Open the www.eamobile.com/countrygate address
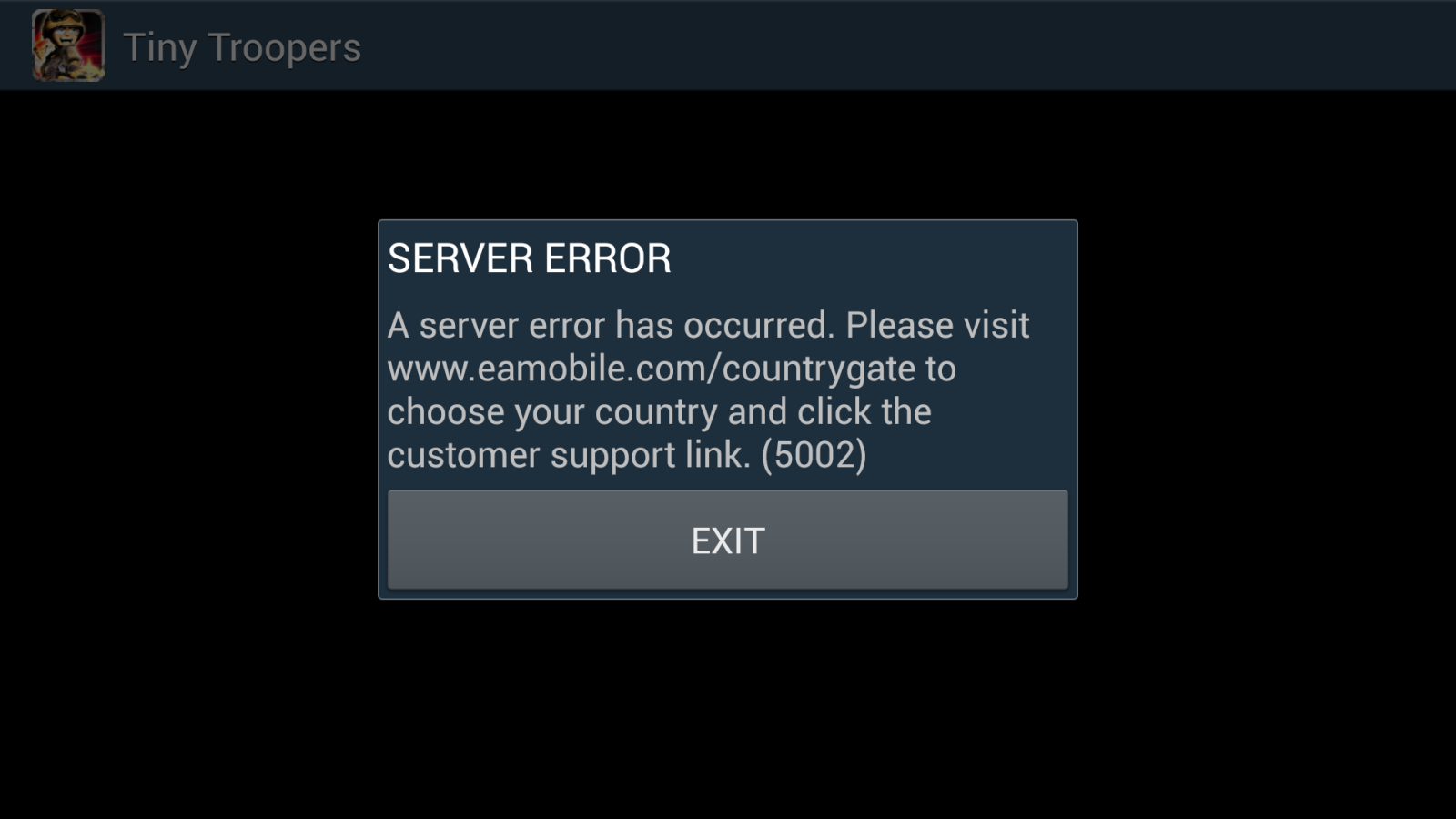 tap(652, 369)
